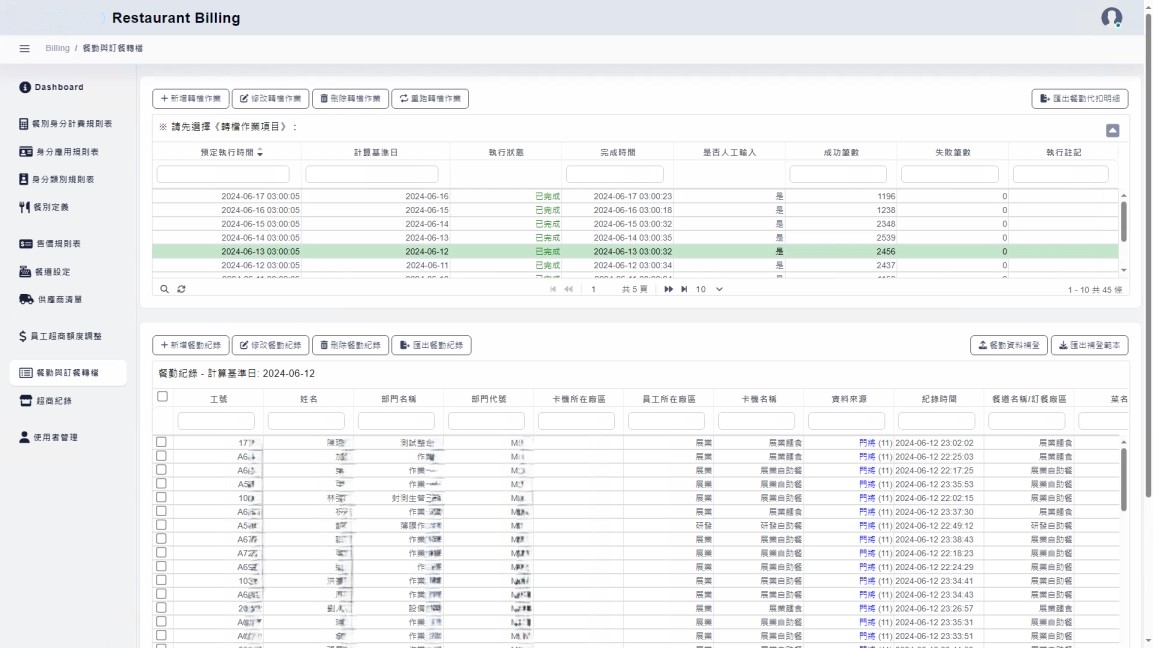Click the 匯出餐勤代扣明細 button
Viewport: 1153px width, 648px height.
[x=1079, y=99]
